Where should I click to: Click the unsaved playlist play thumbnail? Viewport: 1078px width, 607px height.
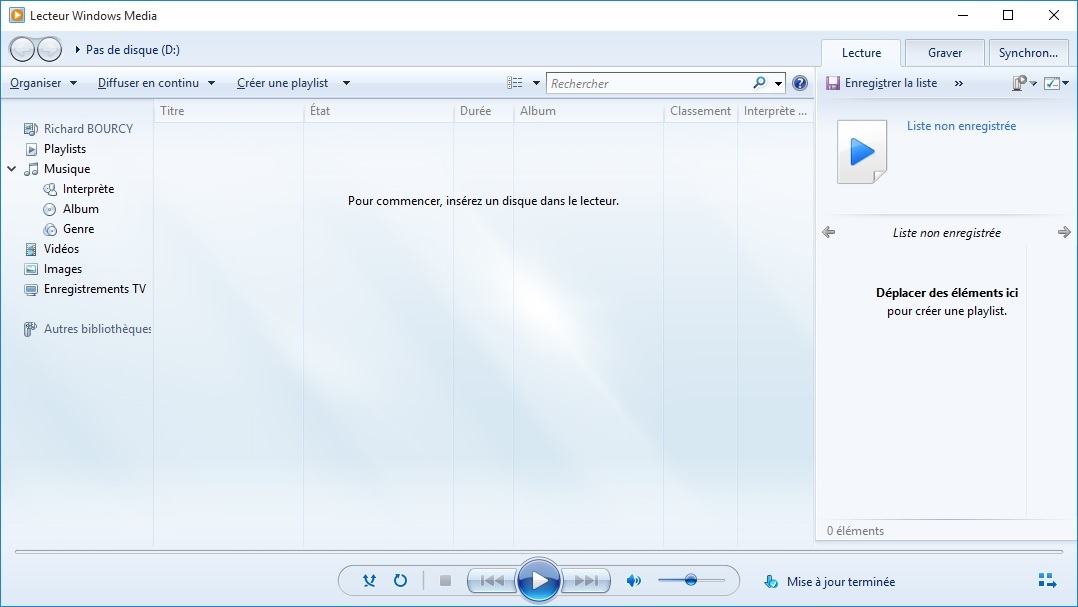pos(862,152)
